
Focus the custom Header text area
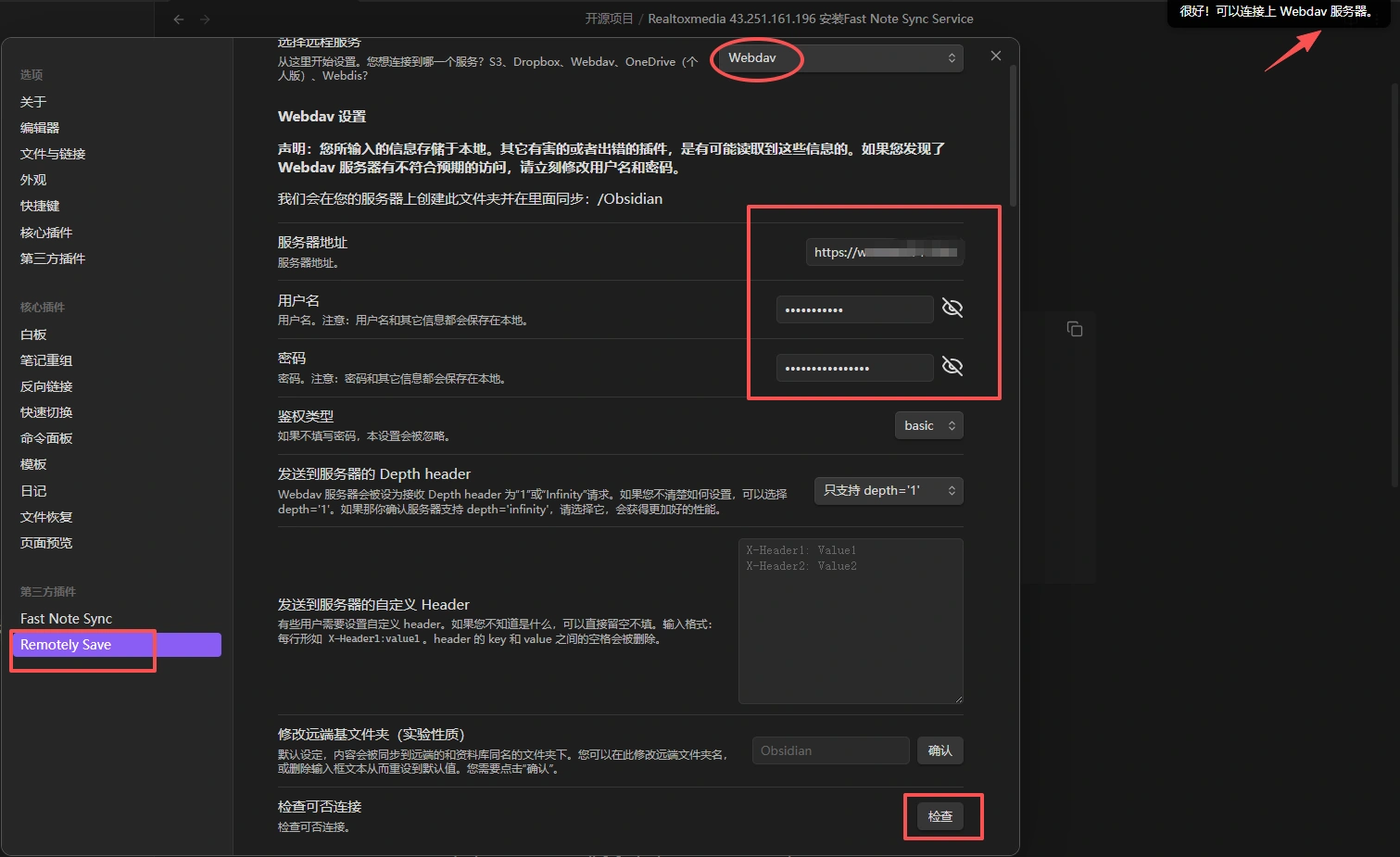coord(850,621)
